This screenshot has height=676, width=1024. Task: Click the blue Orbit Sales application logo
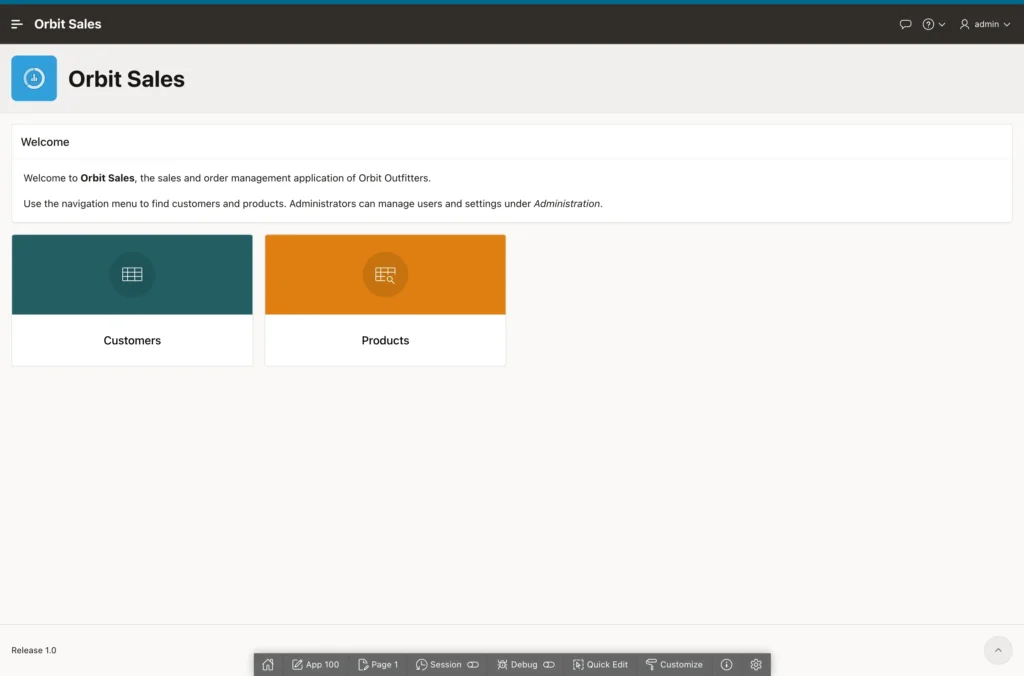(x=34, y=78)
